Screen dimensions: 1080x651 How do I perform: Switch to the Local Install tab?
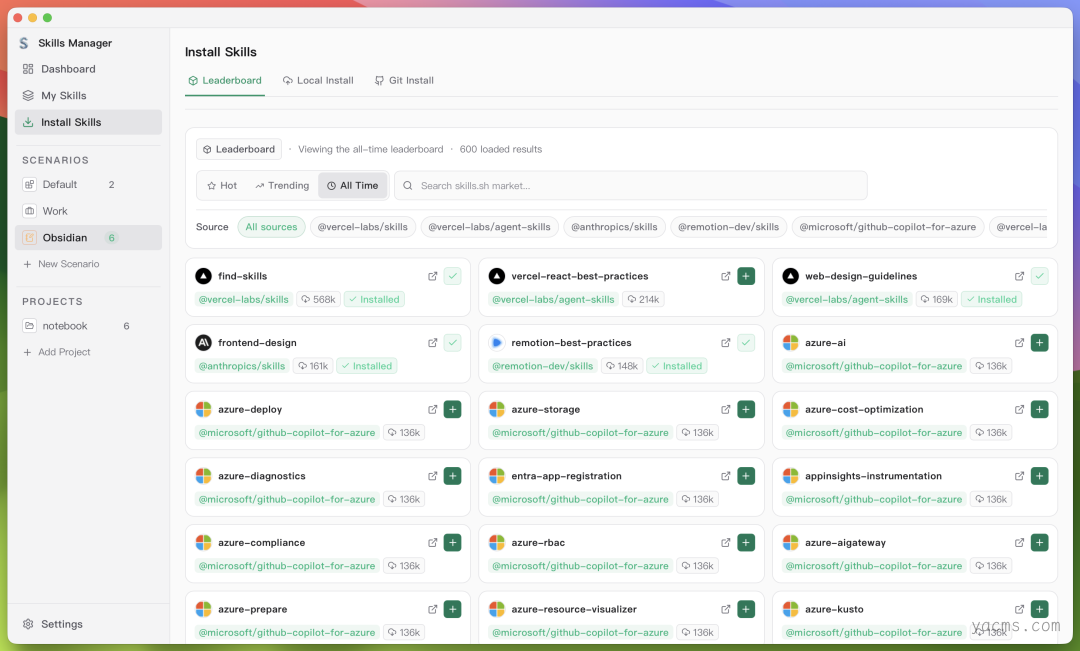click(x=318, y=81)
